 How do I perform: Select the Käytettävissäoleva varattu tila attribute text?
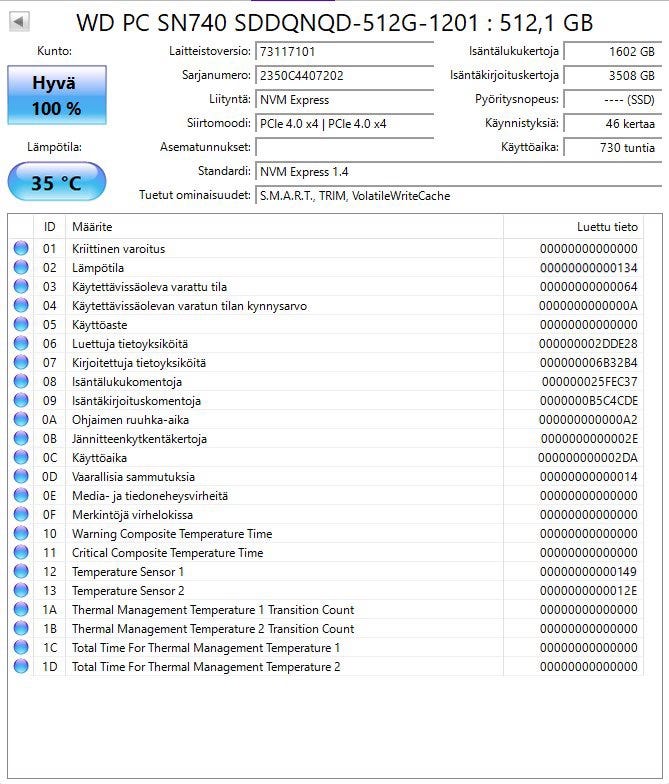click(150, 286)
